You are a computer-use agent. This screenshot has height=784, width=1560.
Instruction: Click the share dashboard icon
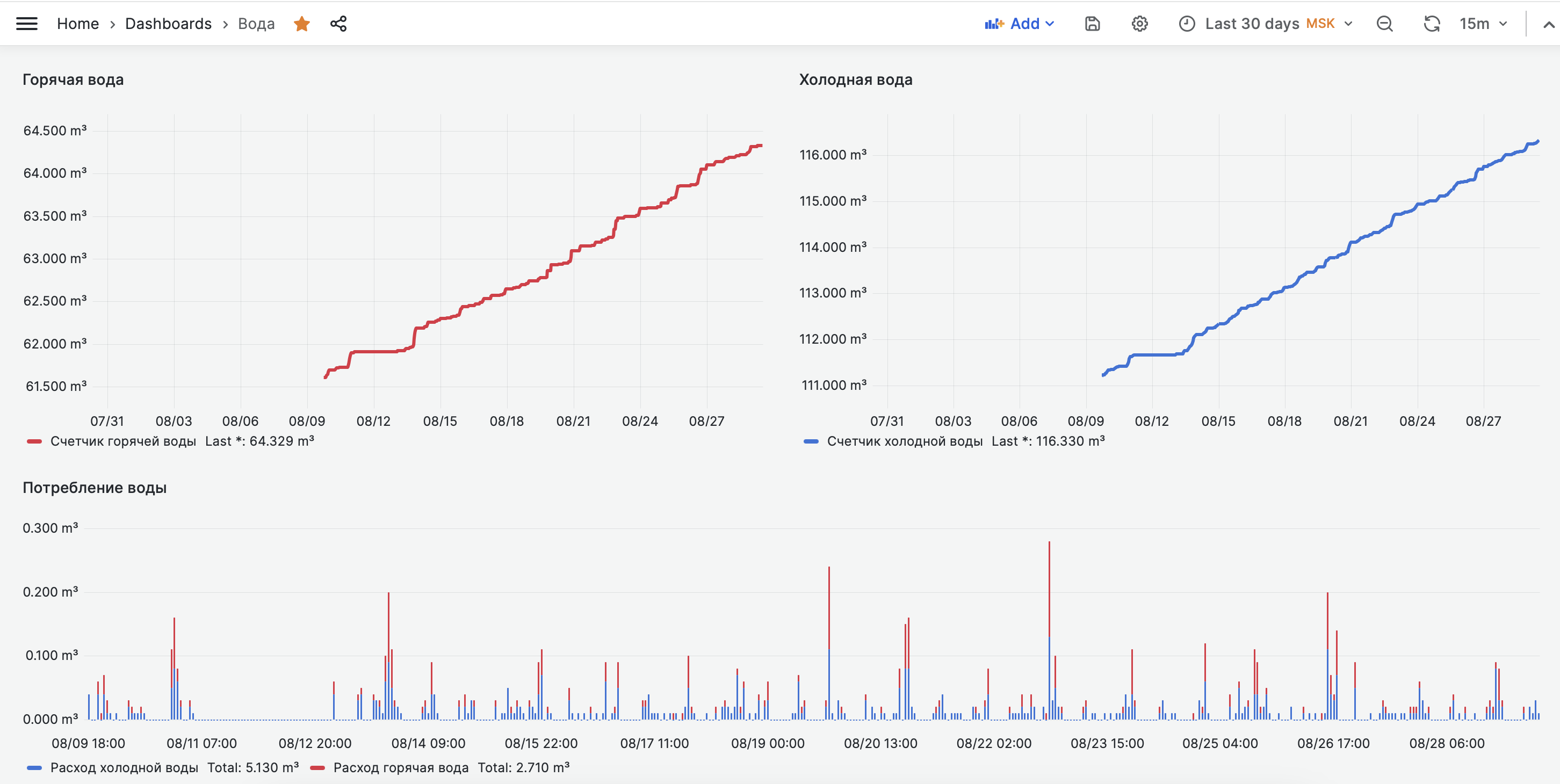[338, 24]
